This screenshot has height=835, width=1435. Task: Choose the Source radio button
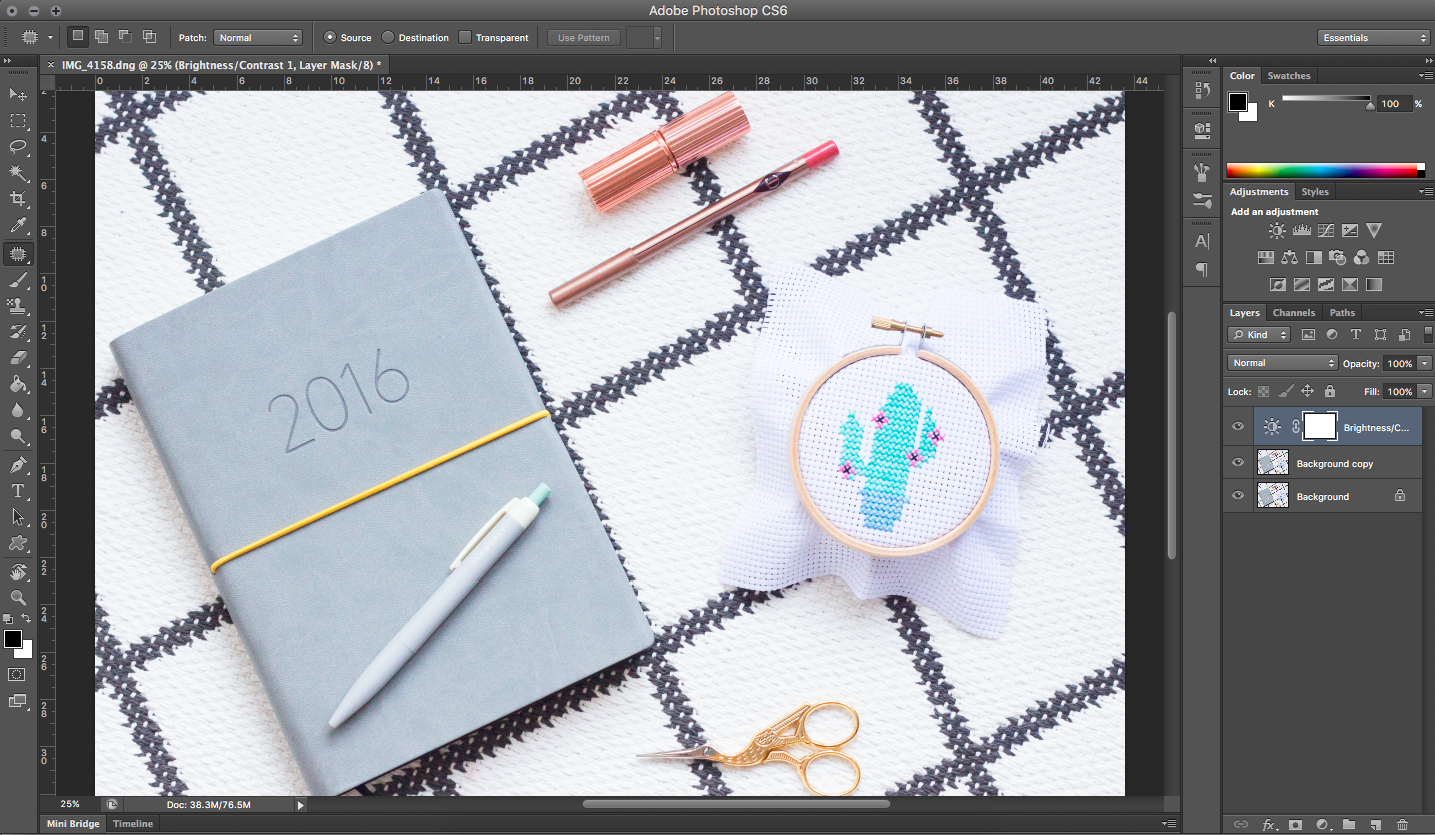click(x=330, y=37)
